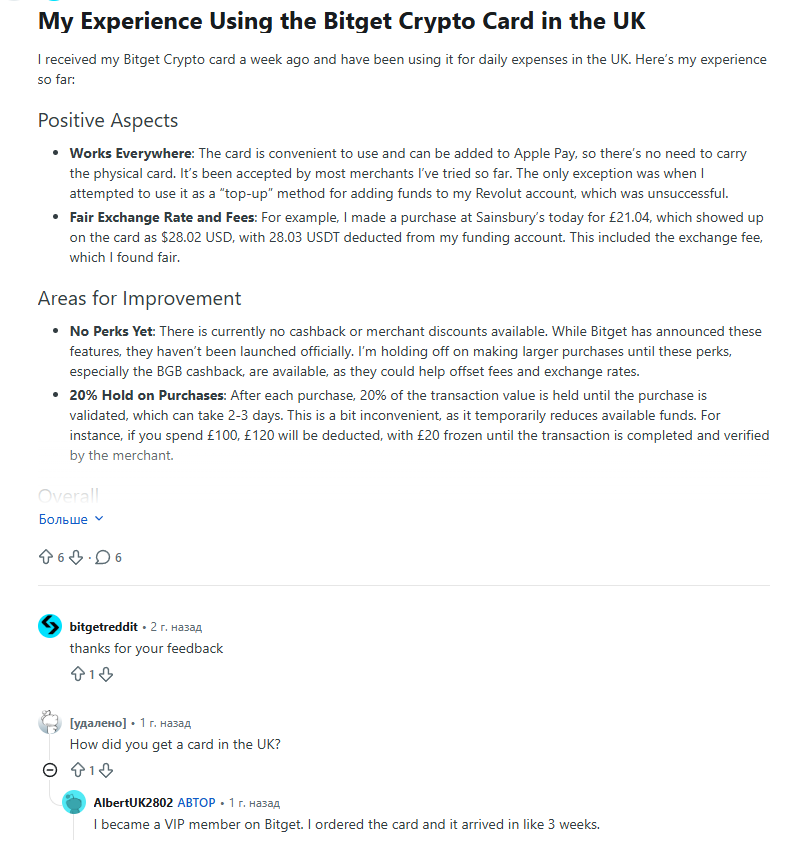Downvote the "How did you get a card" comment
The width and height of the screenshot is (793, 842).
(x=106, y=770)
